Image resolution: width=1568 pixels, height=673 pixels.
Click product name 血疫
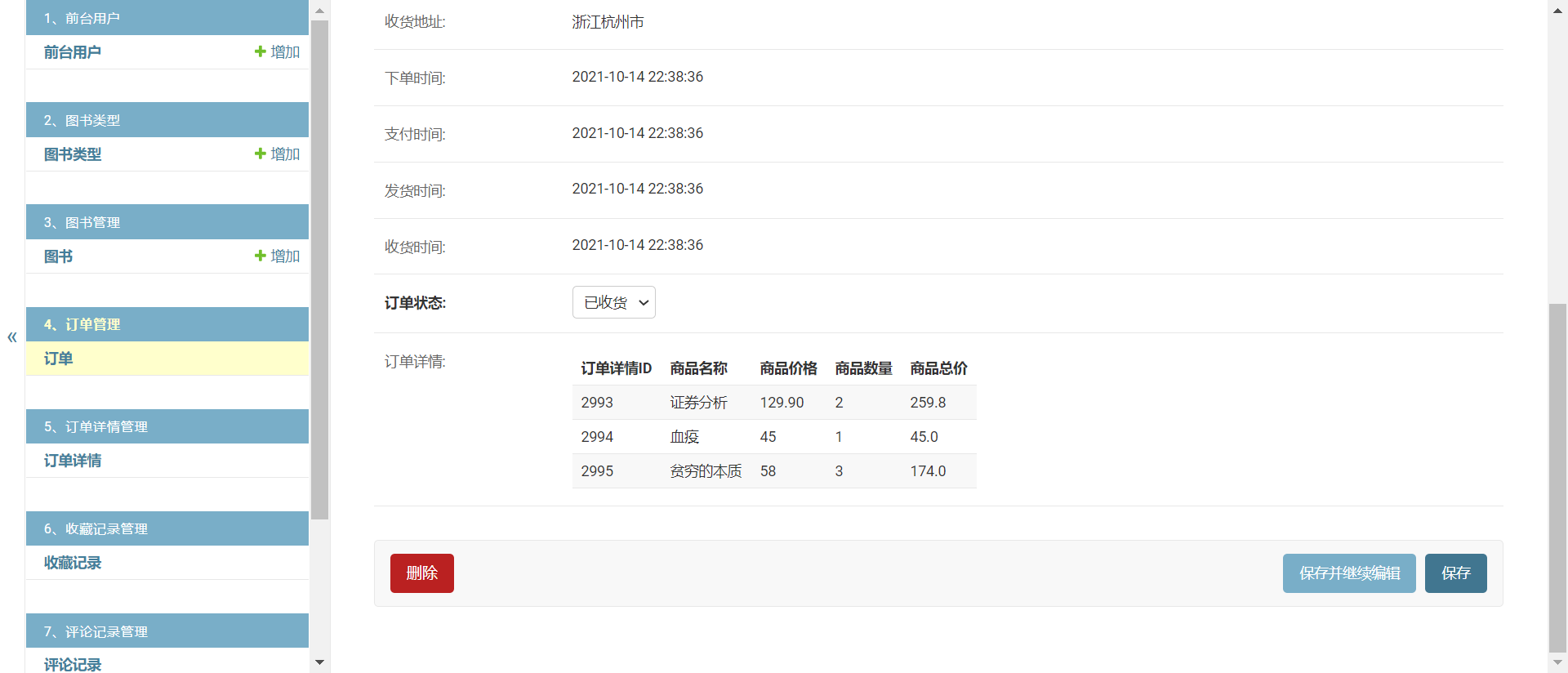pos(685,437)
